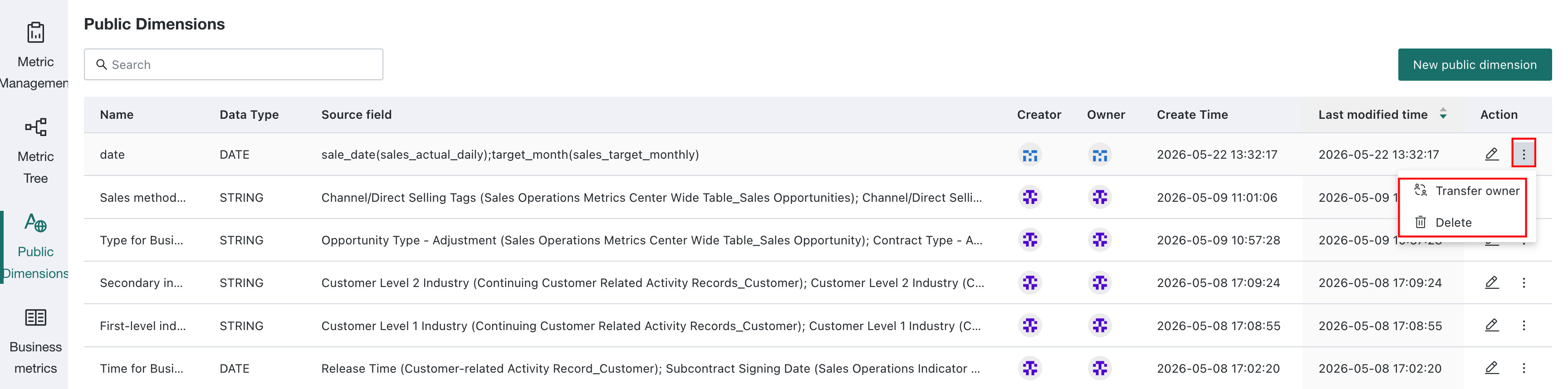The image size is (1568, 389).
Task: Edit the Secondary industry dimension row
Action: coord(1491,282)
